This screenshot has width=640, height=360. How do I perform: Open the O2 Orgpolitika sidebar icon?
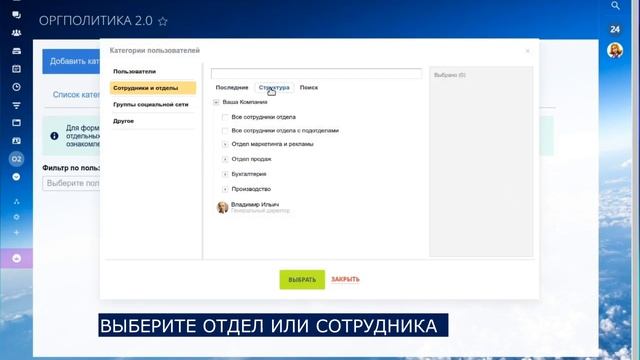(x=16, y=159)
